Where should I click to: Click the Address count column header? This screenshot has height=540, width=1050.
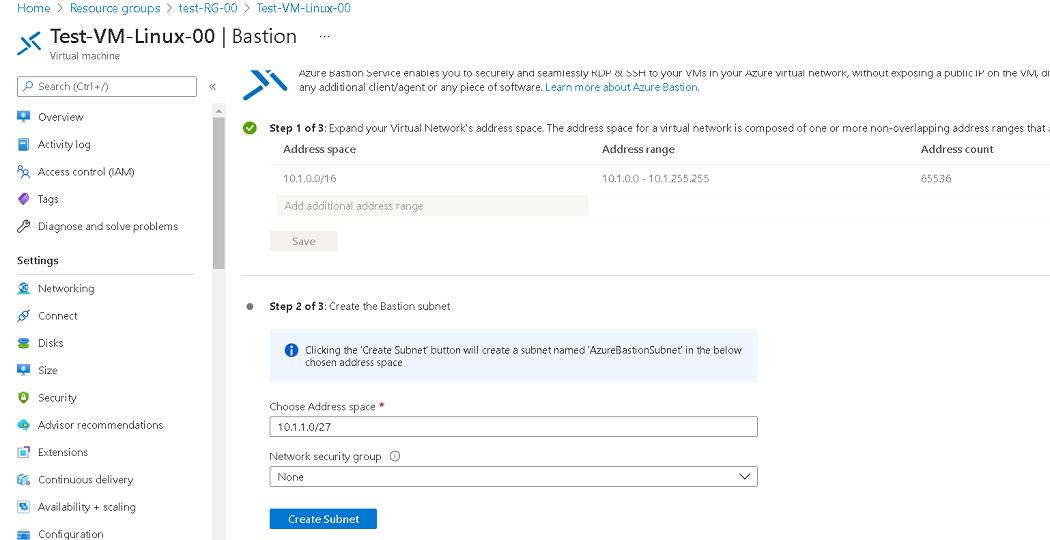point(957,149)
